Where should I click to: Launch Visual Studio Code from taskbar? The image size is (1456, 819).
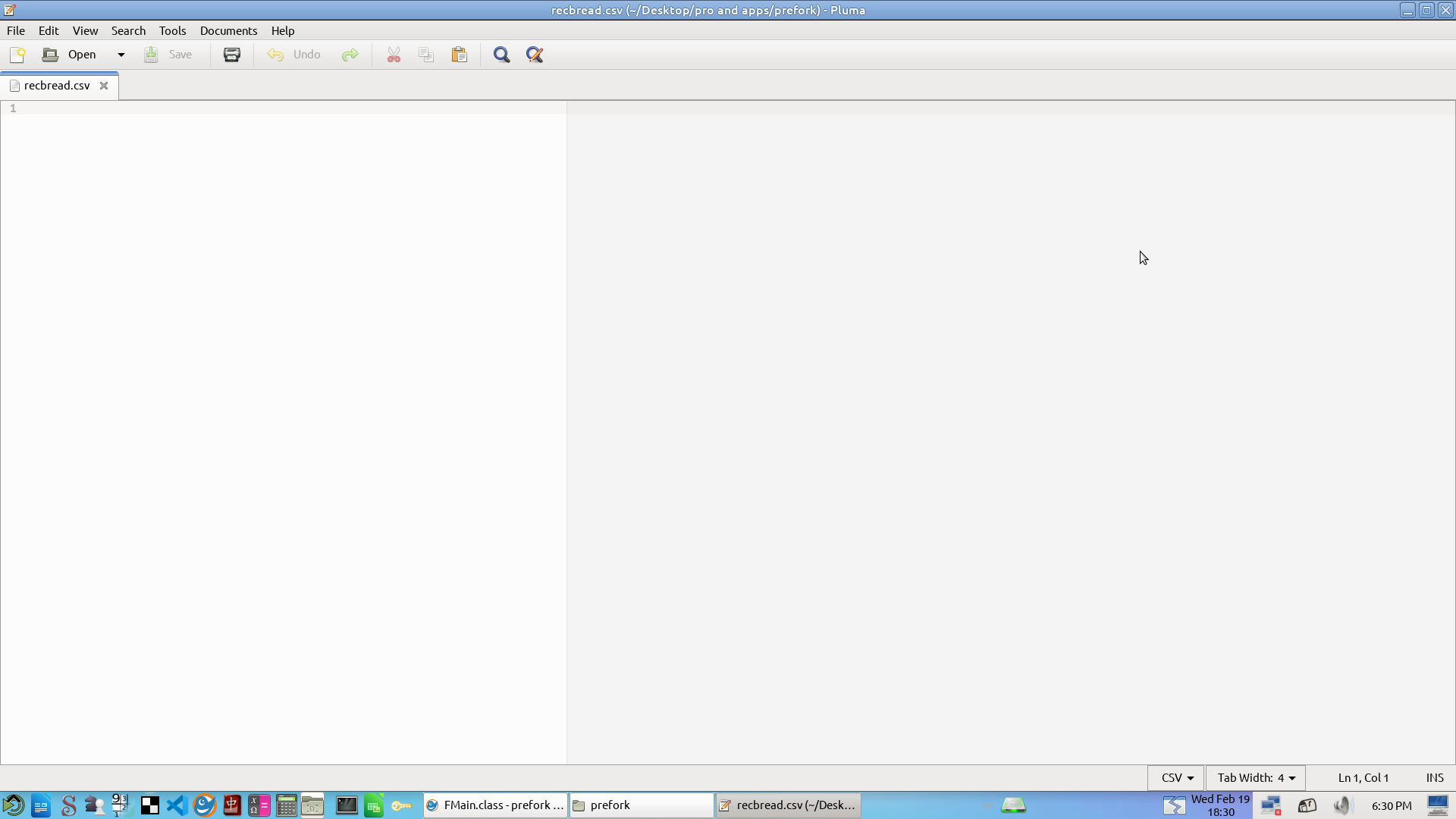coord(177,805)
